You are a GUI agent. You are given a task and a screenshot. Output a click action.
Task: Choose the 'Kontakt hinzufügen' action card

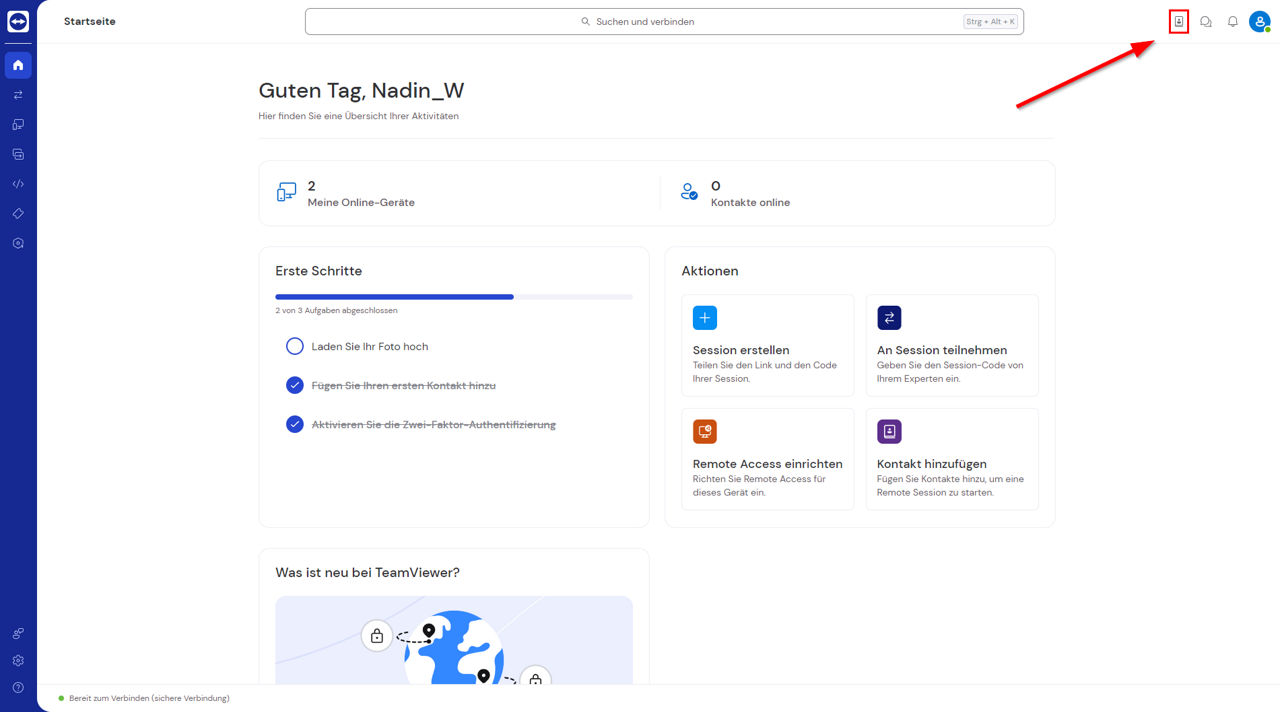pos(952,459)
